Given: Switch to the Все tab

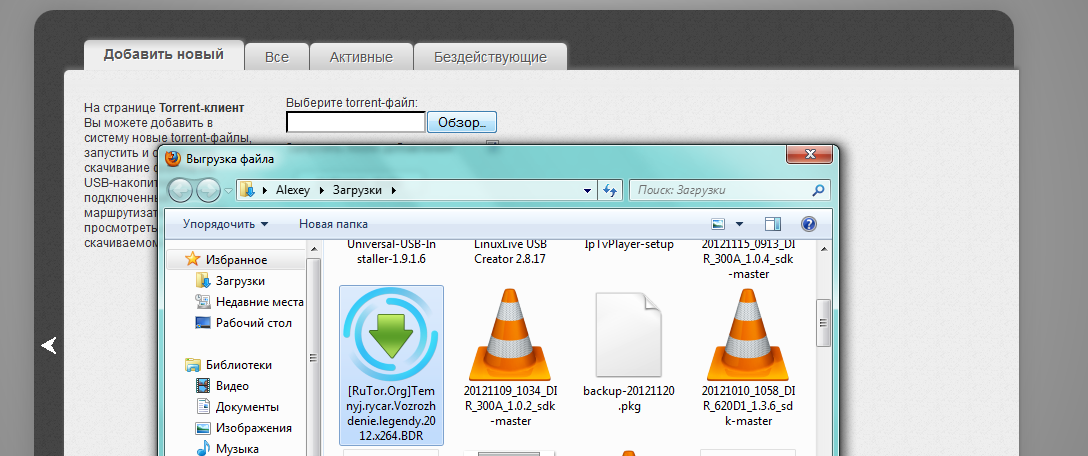Looking at the screenshot, I should 276,57.
